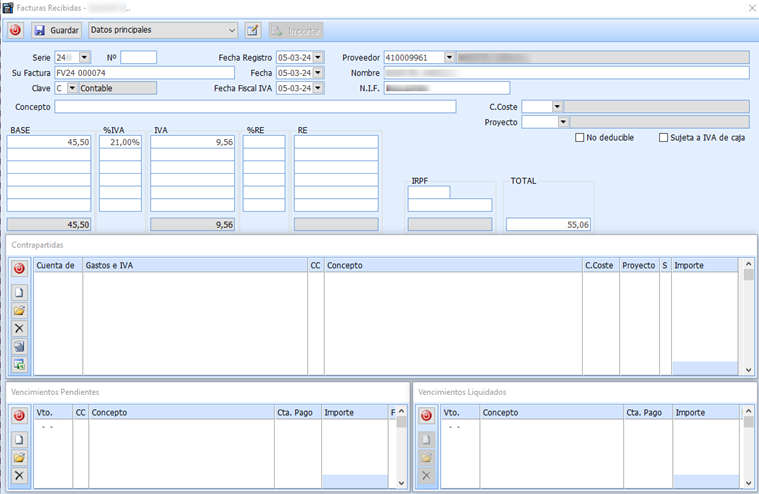Enable the No deducible checkbox
The height and width of the screenshot is (494, 759).
(x=580, y=138)
